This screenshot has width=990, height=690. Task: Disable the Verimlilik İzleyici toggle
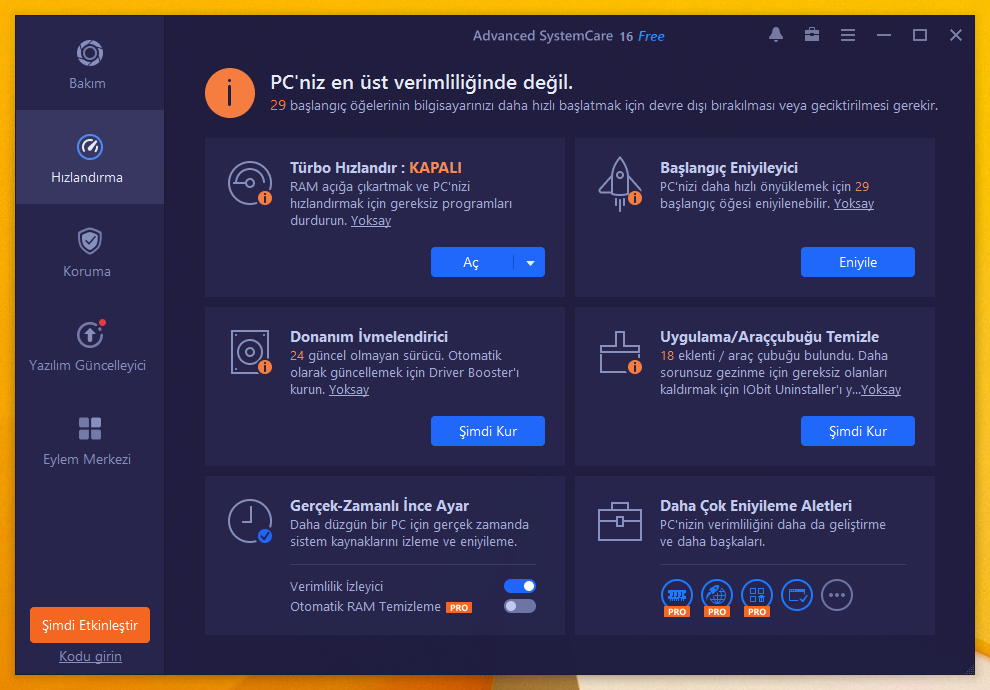pyautogui.click(x=520, y=586)
